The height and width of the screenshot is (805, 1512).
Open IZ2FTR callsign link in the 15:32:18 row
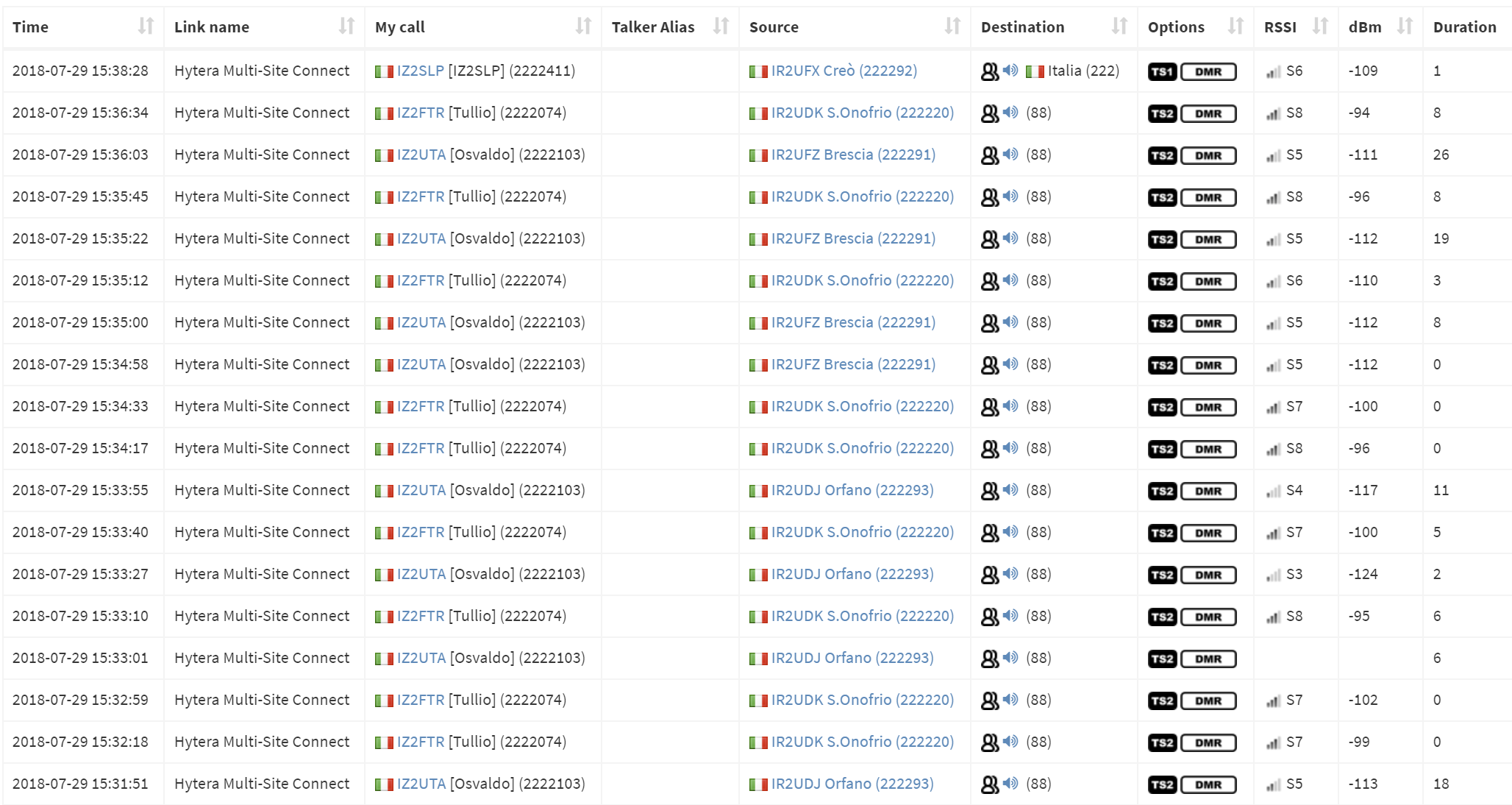[421, 742]
